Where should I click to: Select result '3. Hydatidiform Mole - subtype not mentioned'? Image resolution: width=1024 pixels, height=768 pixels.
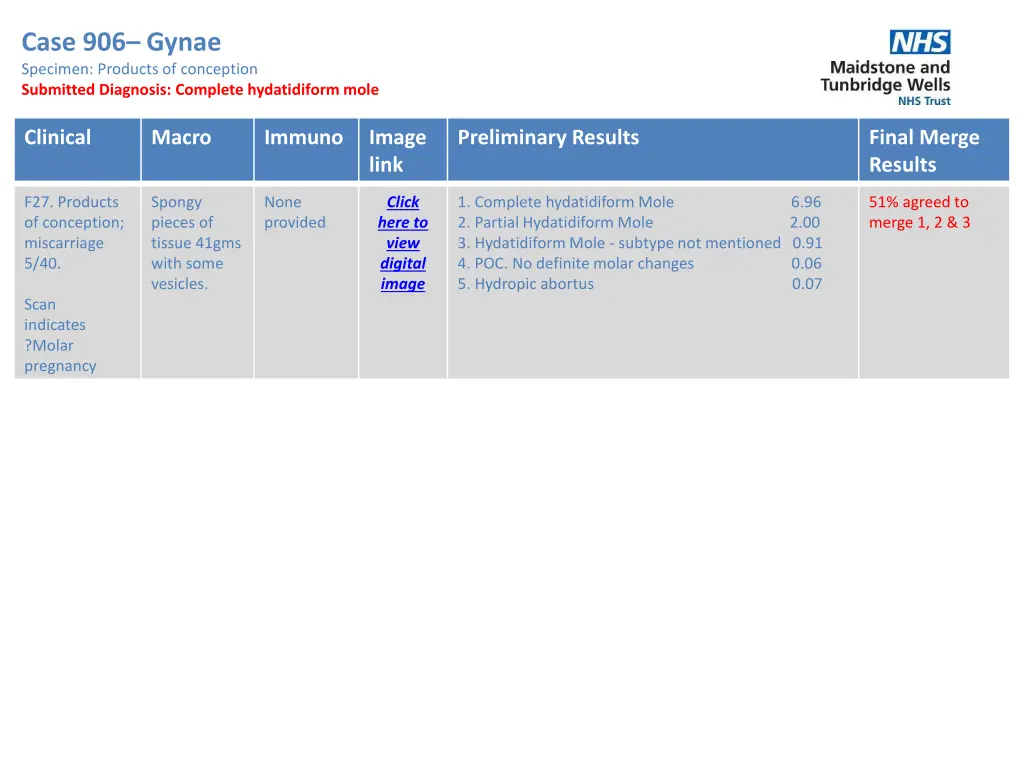619,243
